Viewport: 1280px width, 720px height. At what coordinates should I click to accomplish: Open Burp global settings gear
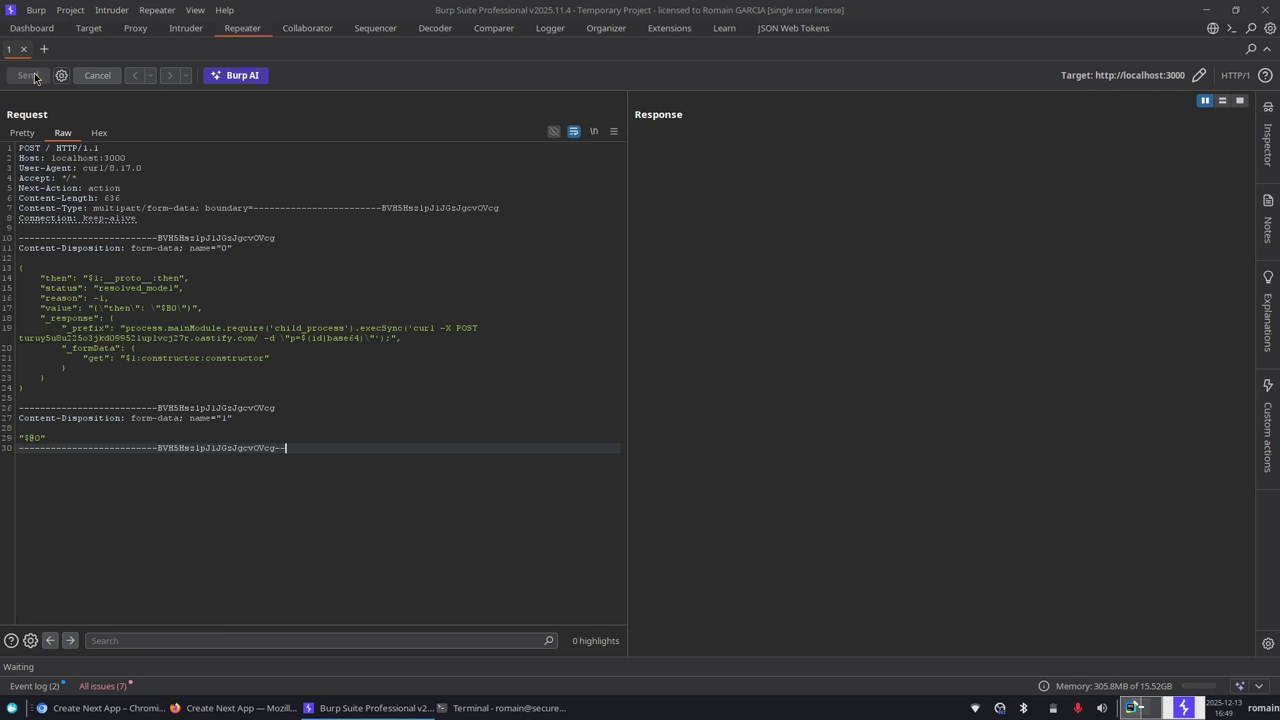(1270, 29)
